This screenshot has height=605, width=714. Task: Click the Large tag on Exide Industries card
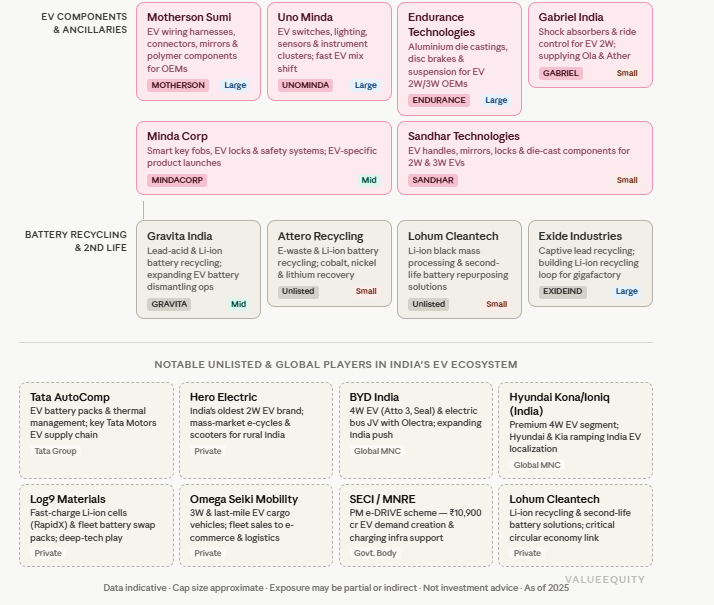[627, 291]
